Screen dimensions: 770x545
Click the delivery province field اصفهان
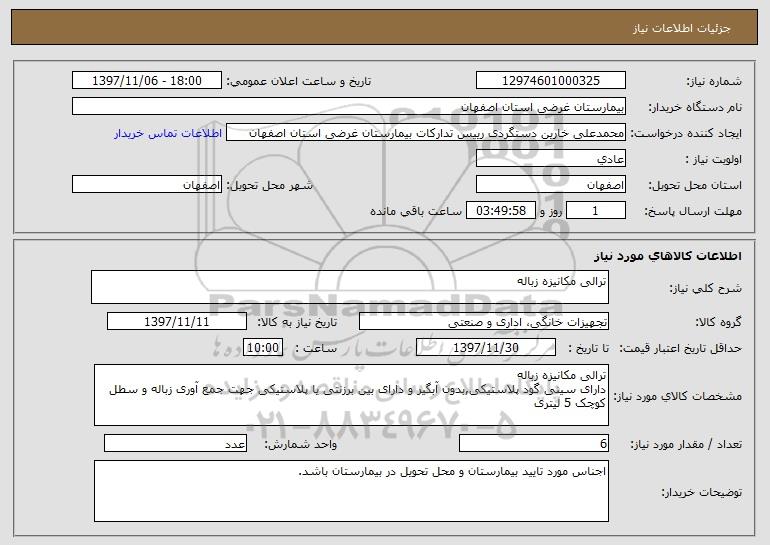tap(550, 185)
